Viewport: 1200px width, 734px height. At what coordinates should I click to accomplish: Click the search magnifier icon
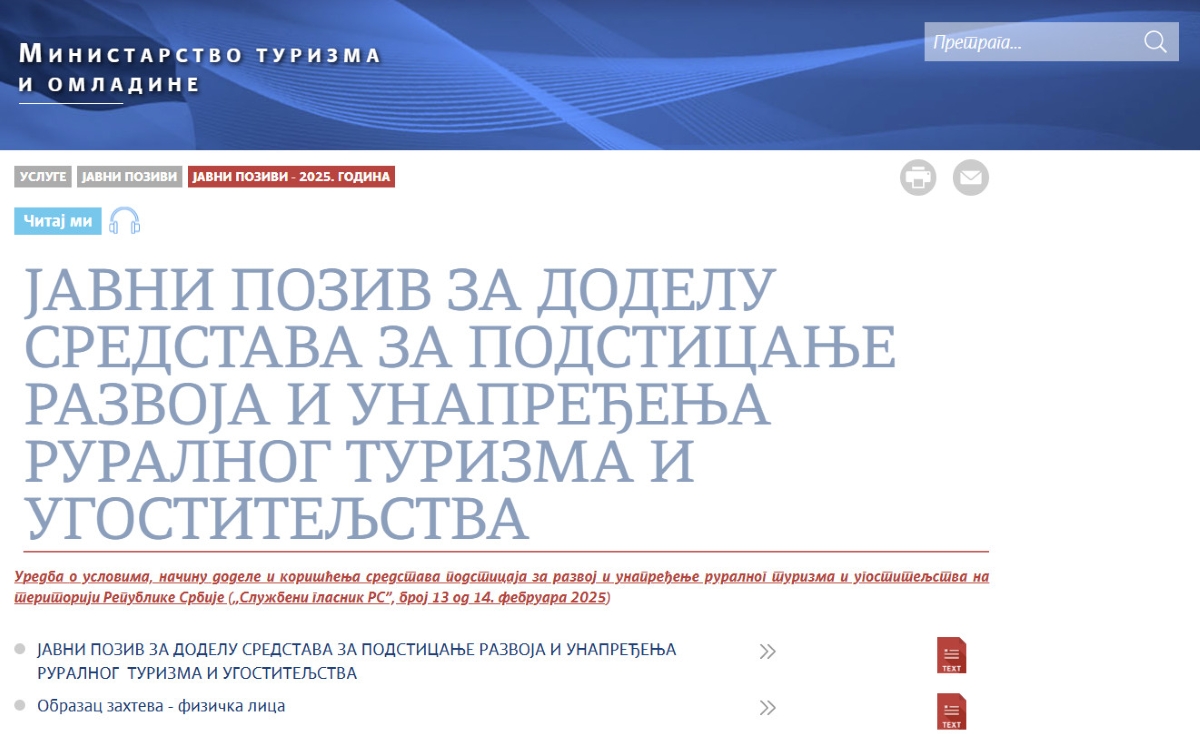pyautogui.click(x=1155, y=42)
